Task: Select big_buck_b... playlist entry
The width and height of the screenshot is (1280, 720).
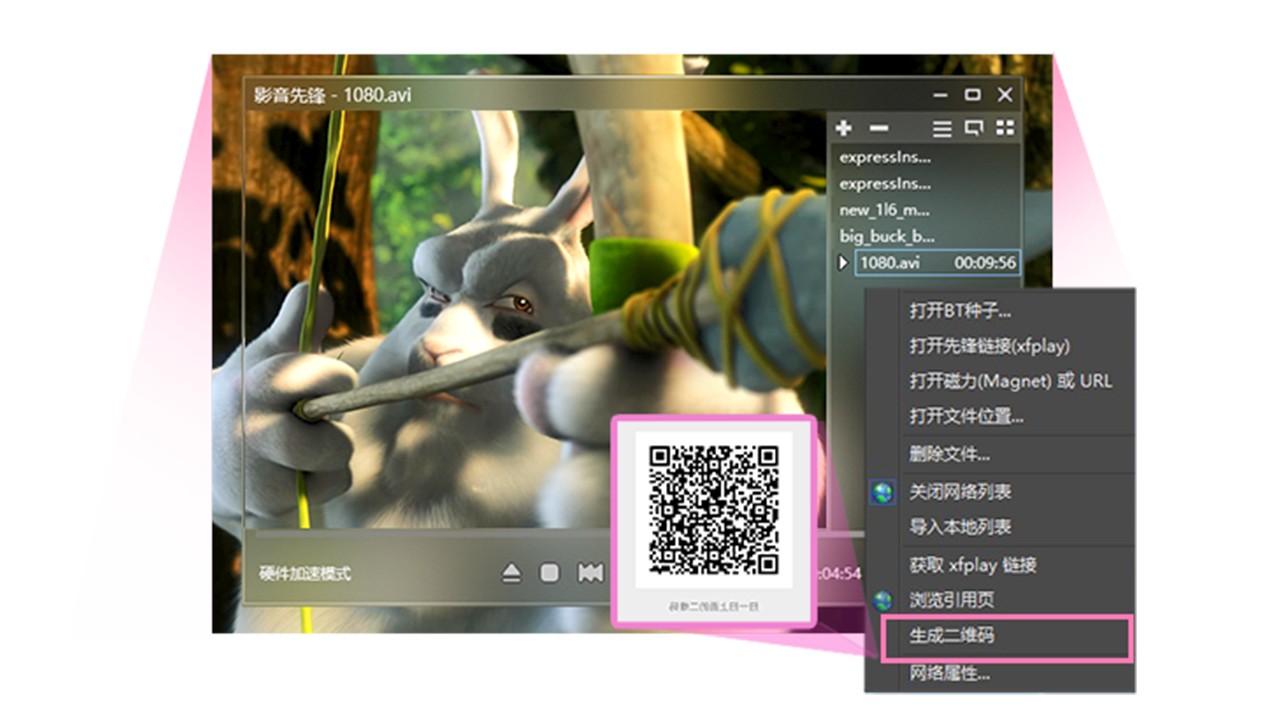Action: point(887,237)
